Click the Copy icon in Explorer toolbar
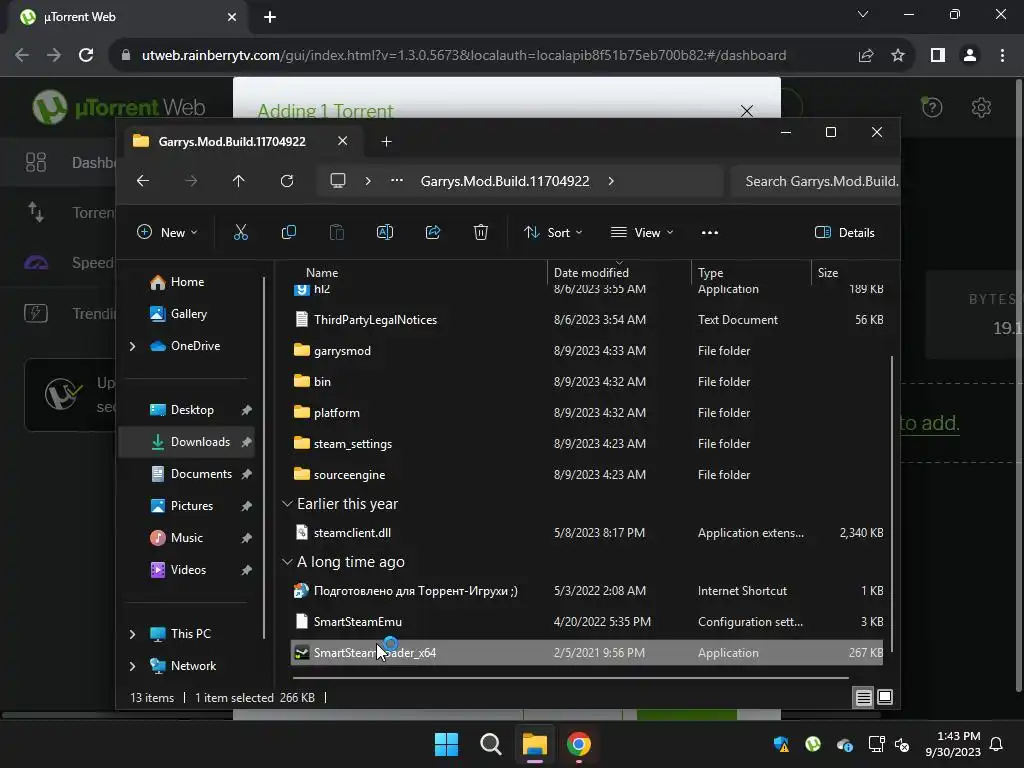The width and height of the screenshot is (1024, 768). [289, 232]
